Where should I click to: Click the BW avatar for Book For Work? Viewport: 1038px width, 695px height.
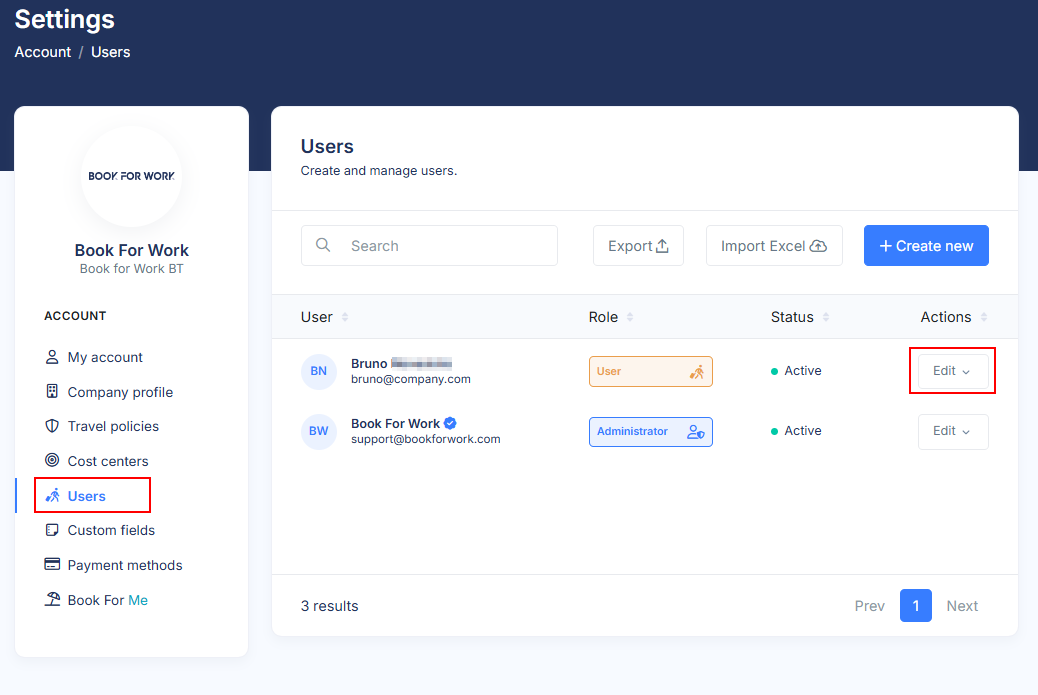[x=318, y=432]
